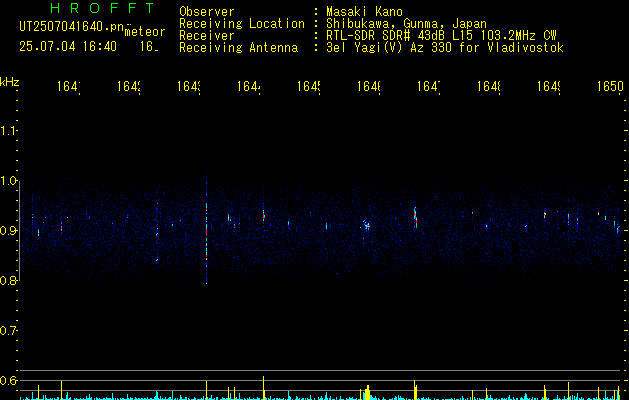Click the 0.6 frequency axis label
Screen dimensions: 629x400
click(8, 380)
